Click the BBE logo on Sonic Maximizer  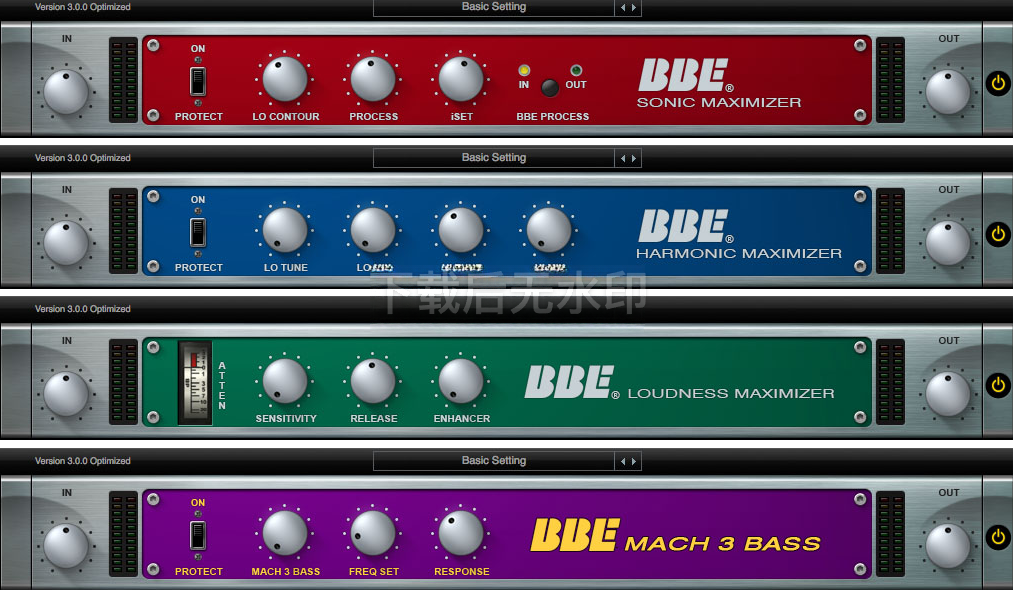pos(685,75)
